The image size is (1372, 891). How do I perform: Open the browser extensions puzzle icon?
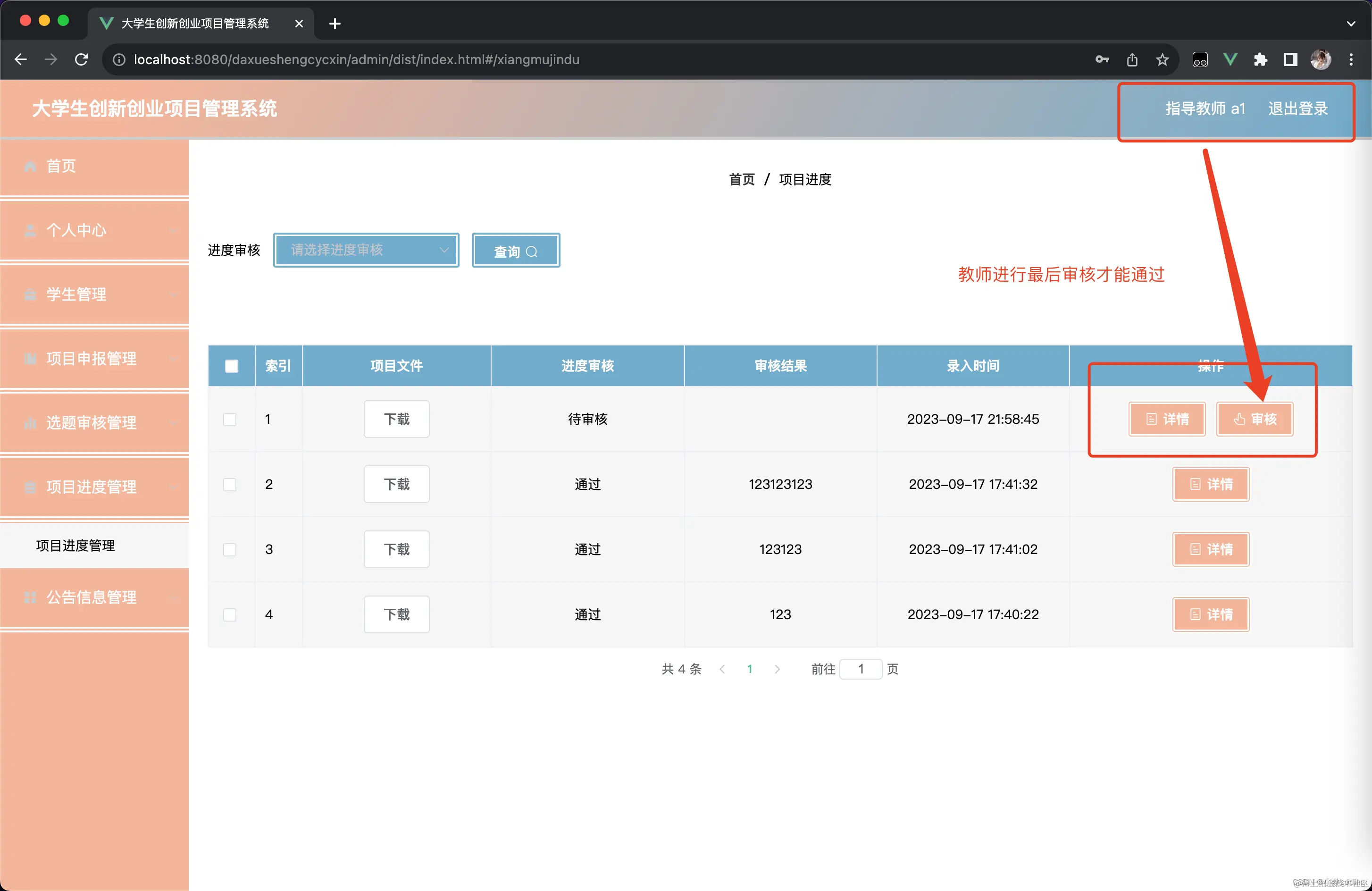tap(1260, 59)
